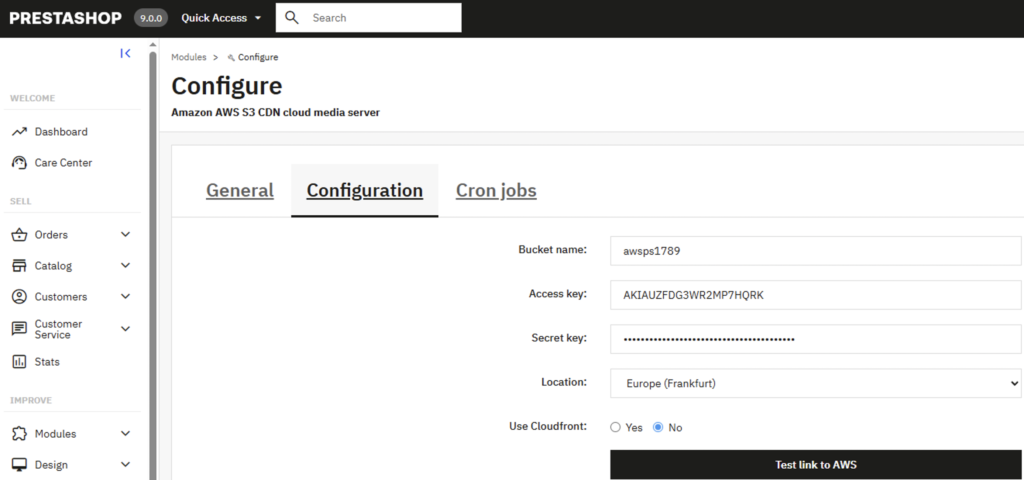This screenshot has height=480, width=1024.
Task: Click the Configure breadcrumb link
Action: 258,57
